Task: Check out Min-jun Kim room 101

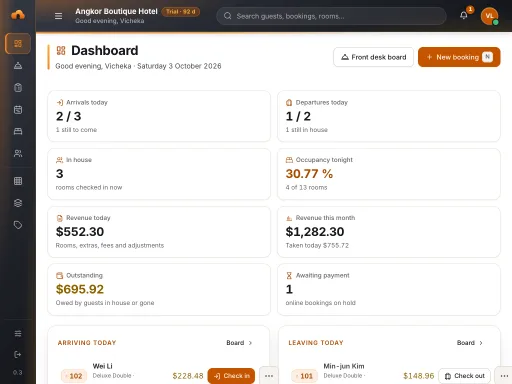Action: 465,376
